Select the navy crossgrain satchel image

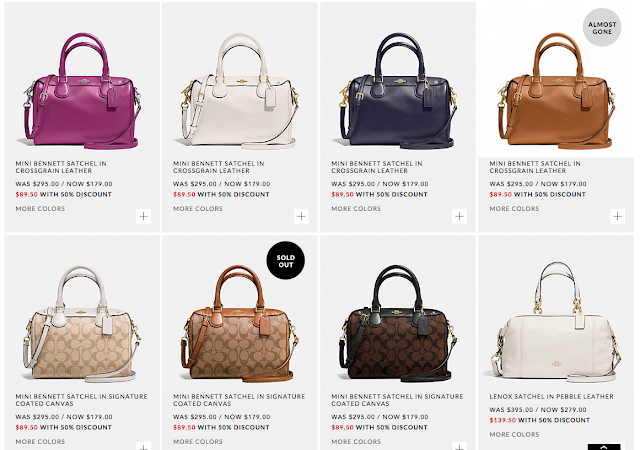398,91
